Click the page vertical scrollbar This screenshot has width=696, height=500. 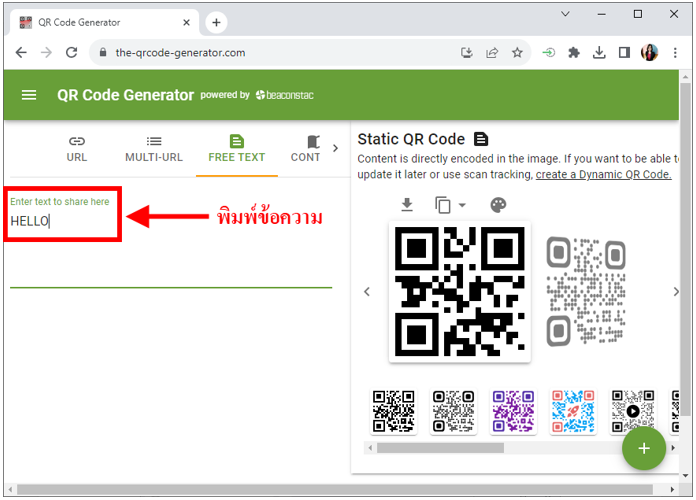[x=685, y=250]
